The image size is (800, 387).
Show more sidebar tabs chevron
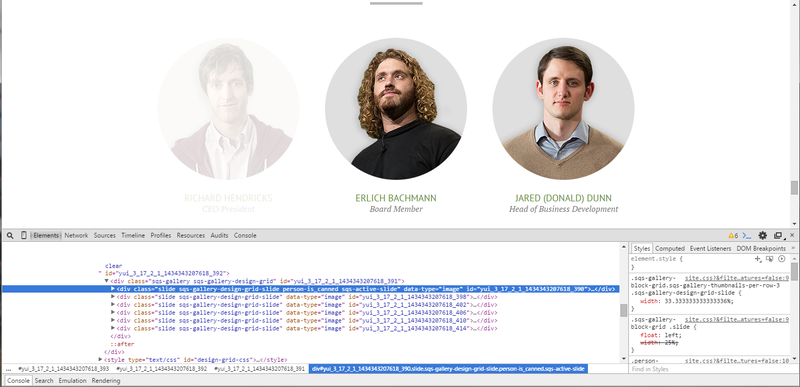pos(793,248)
